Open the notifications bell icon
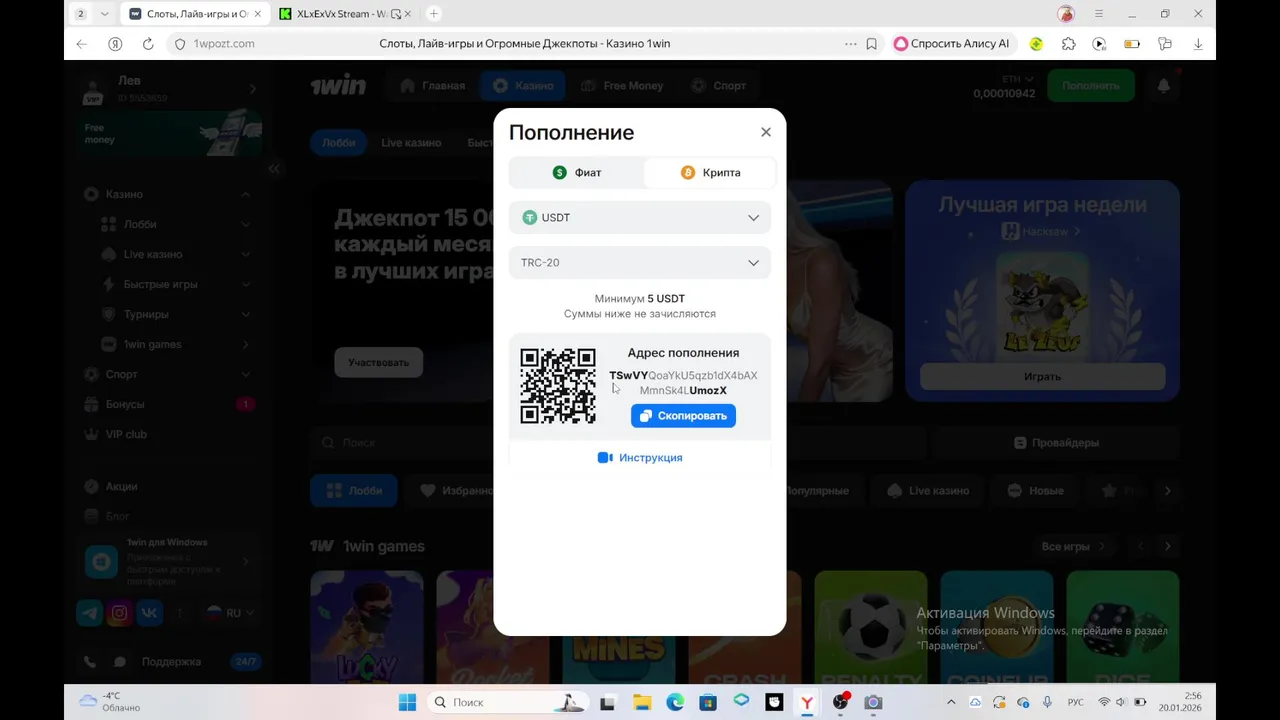 pos(1164,86)
